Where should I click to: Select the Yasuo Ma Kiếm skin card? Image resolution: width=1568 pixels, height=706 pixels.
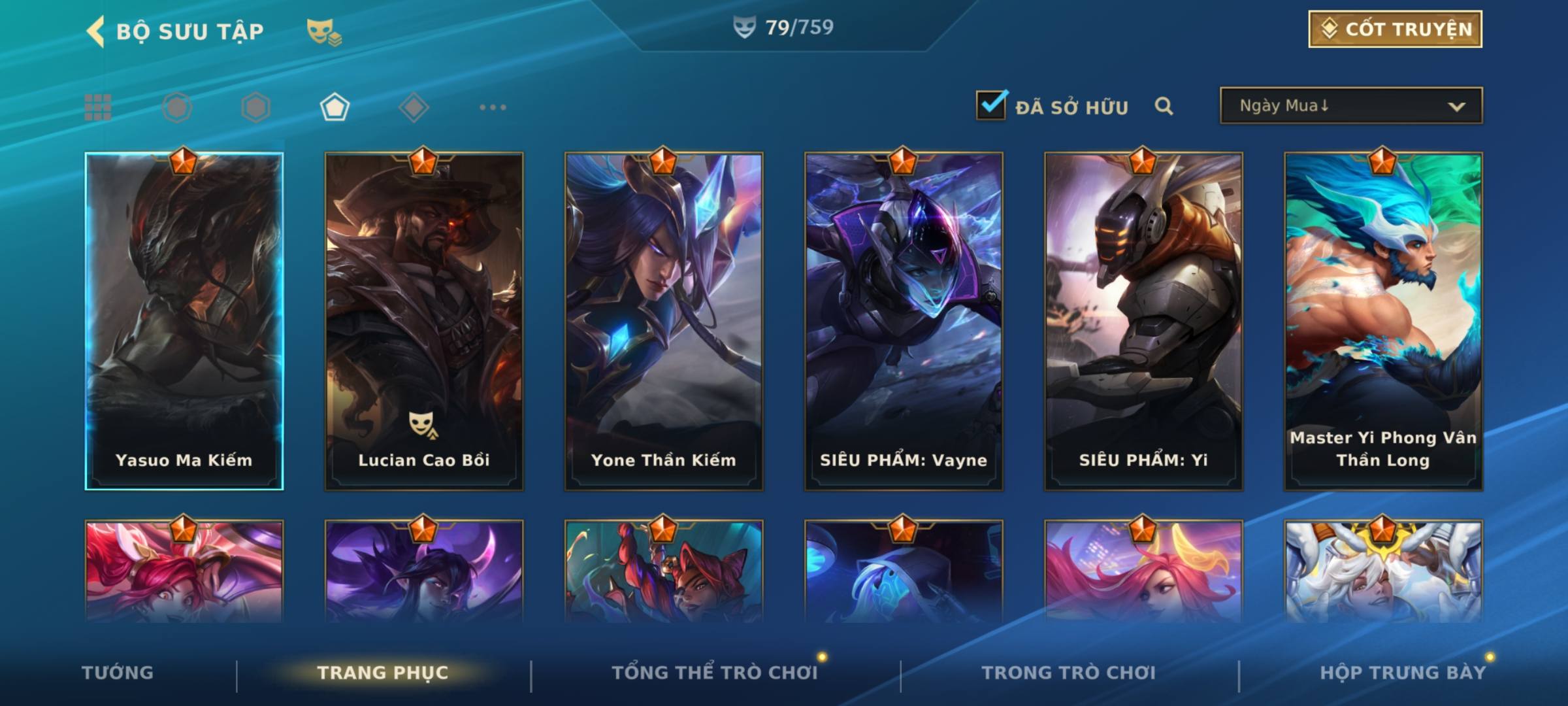(x=184, y=321)
